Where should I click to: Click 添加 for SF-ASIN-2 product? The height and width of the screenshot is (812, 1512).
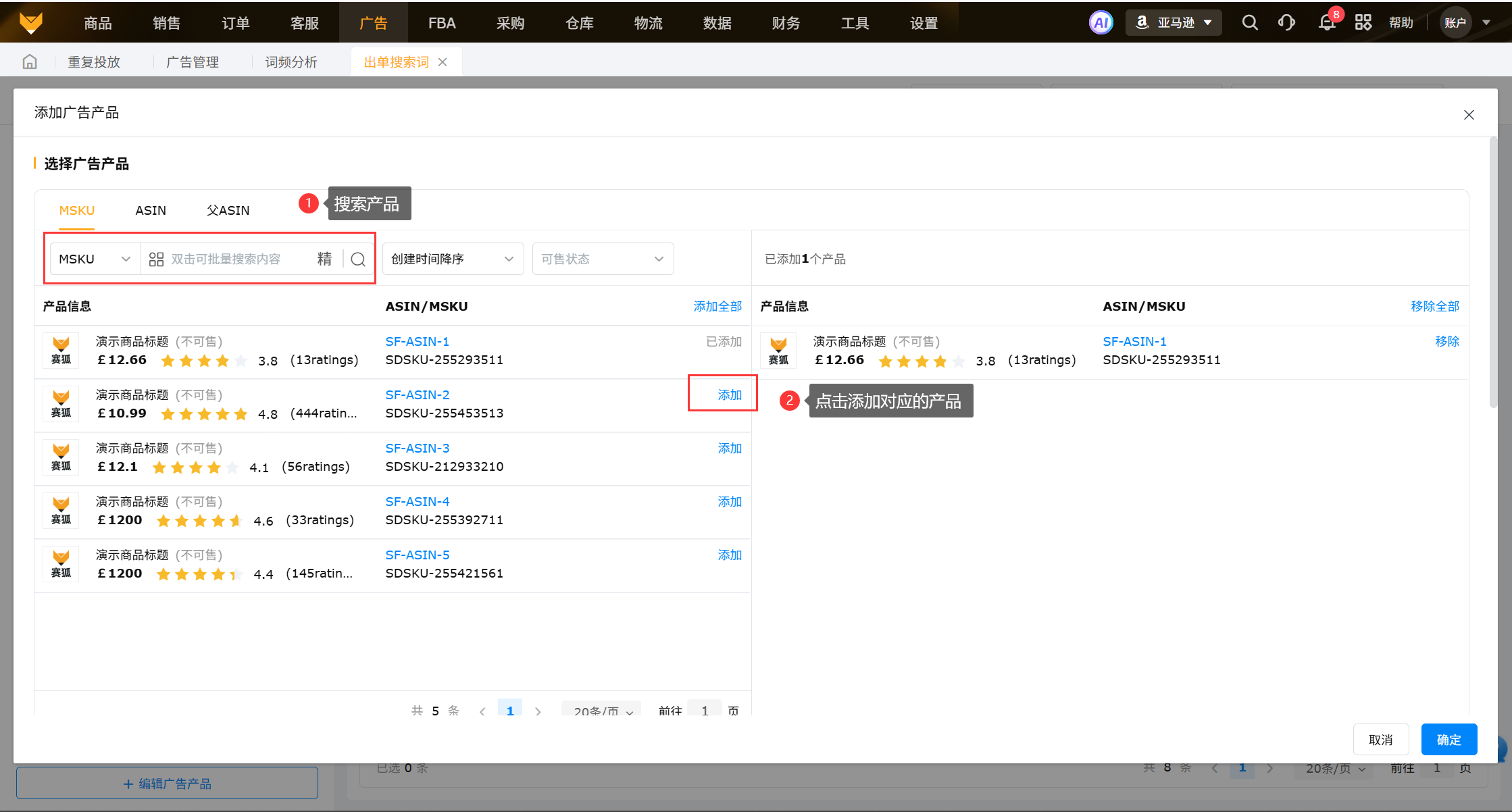pos(729,395)
